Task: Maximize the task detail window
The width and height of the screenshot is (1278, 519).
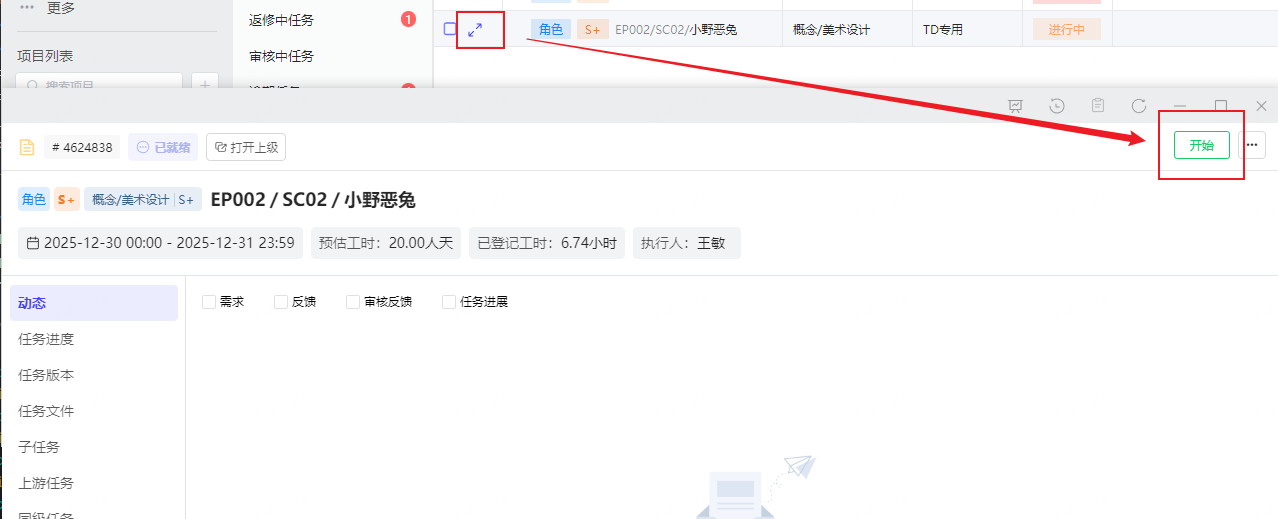Action: (x=1221, y=106)
